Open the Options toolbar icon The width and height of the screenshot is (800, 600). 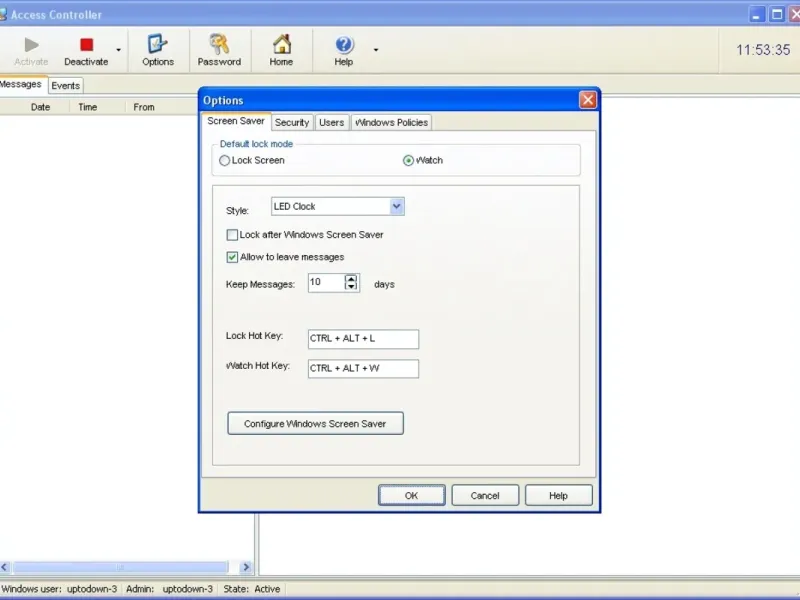coord(157,44)
